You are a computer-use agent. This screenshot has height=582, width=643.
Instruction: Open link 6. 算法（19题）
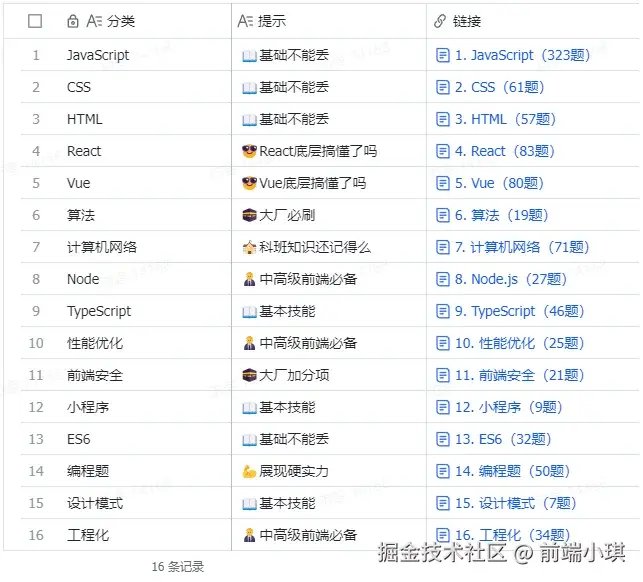point(502,215)
